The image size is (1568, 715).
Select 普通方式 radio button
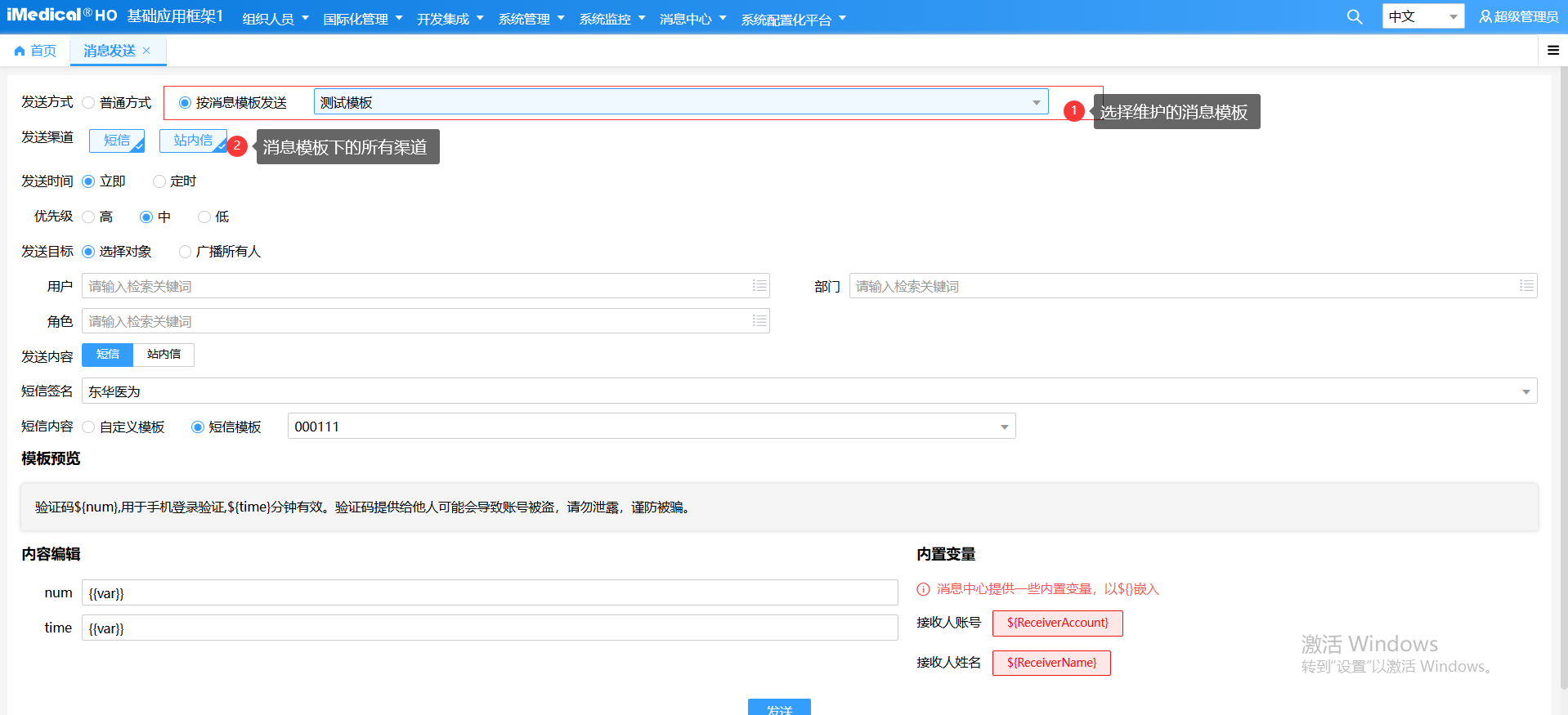coord(89,103)
